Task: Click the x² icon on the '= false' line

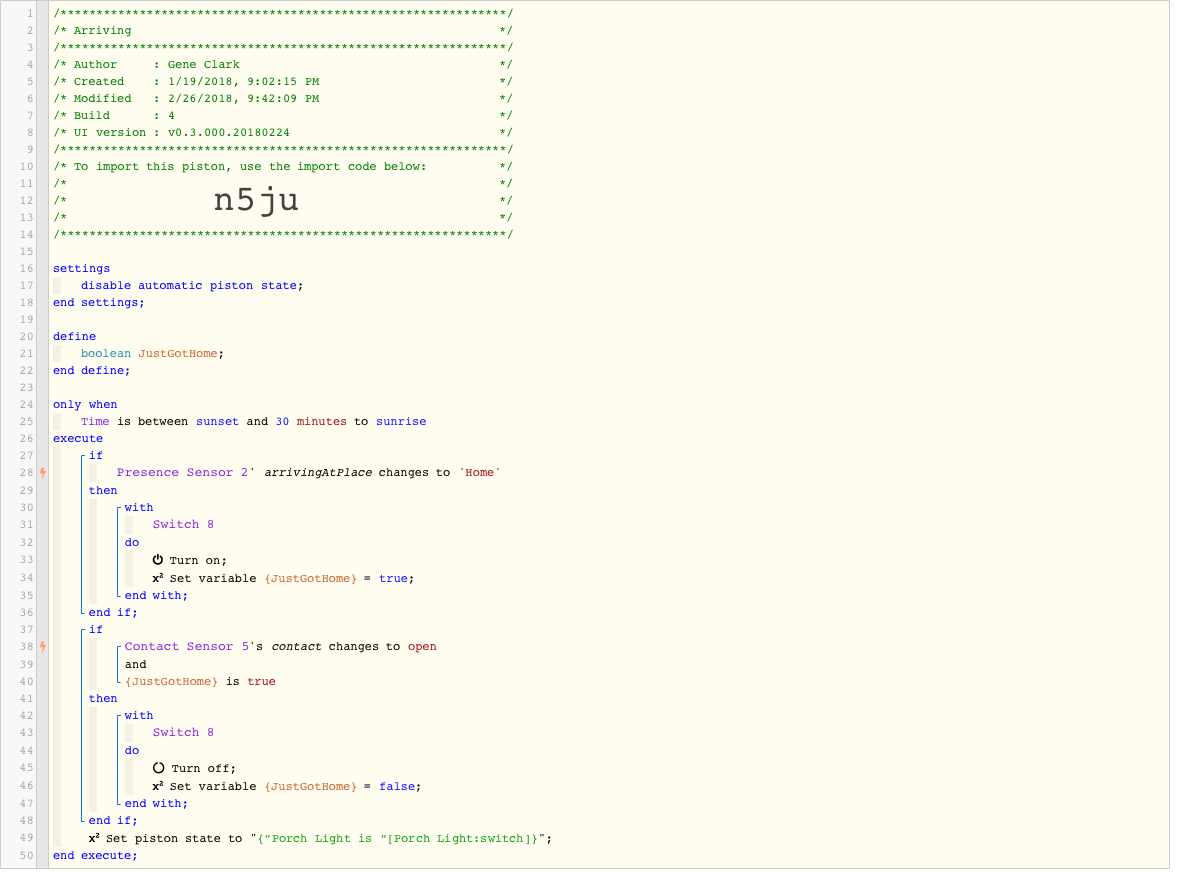Action: click(x=158, y=786)
